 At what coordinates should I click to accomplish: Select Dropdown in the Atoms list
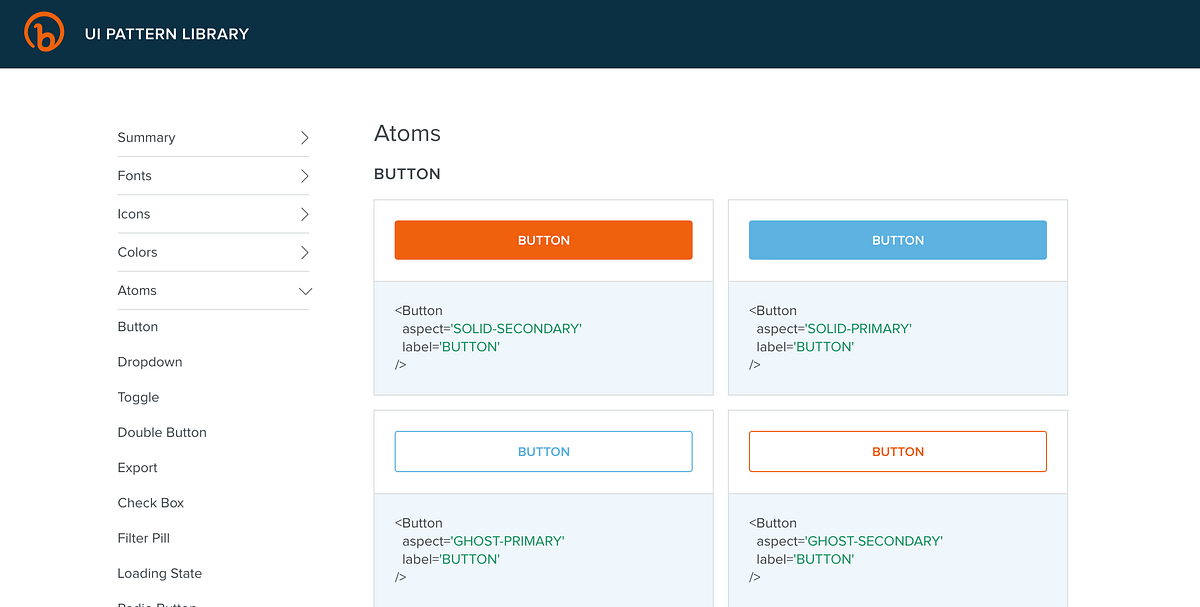(x=150, y=362)
